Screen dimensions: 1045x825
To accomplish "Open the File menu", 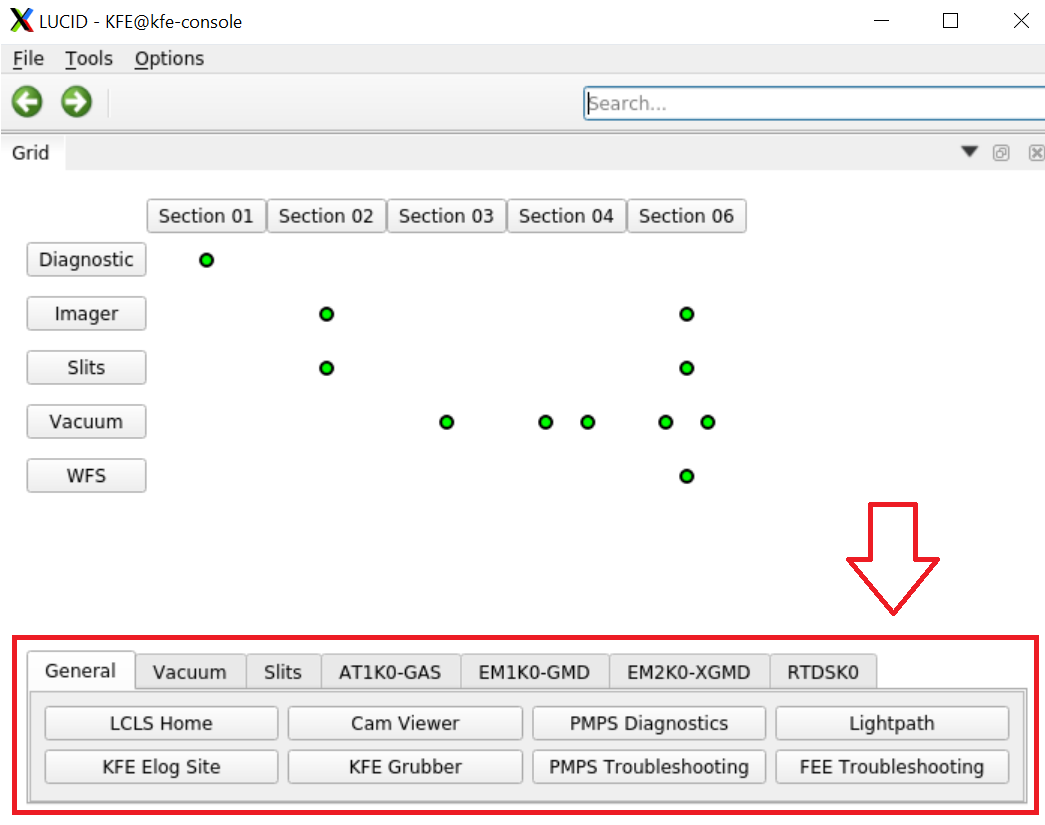I will pos(28,59).
